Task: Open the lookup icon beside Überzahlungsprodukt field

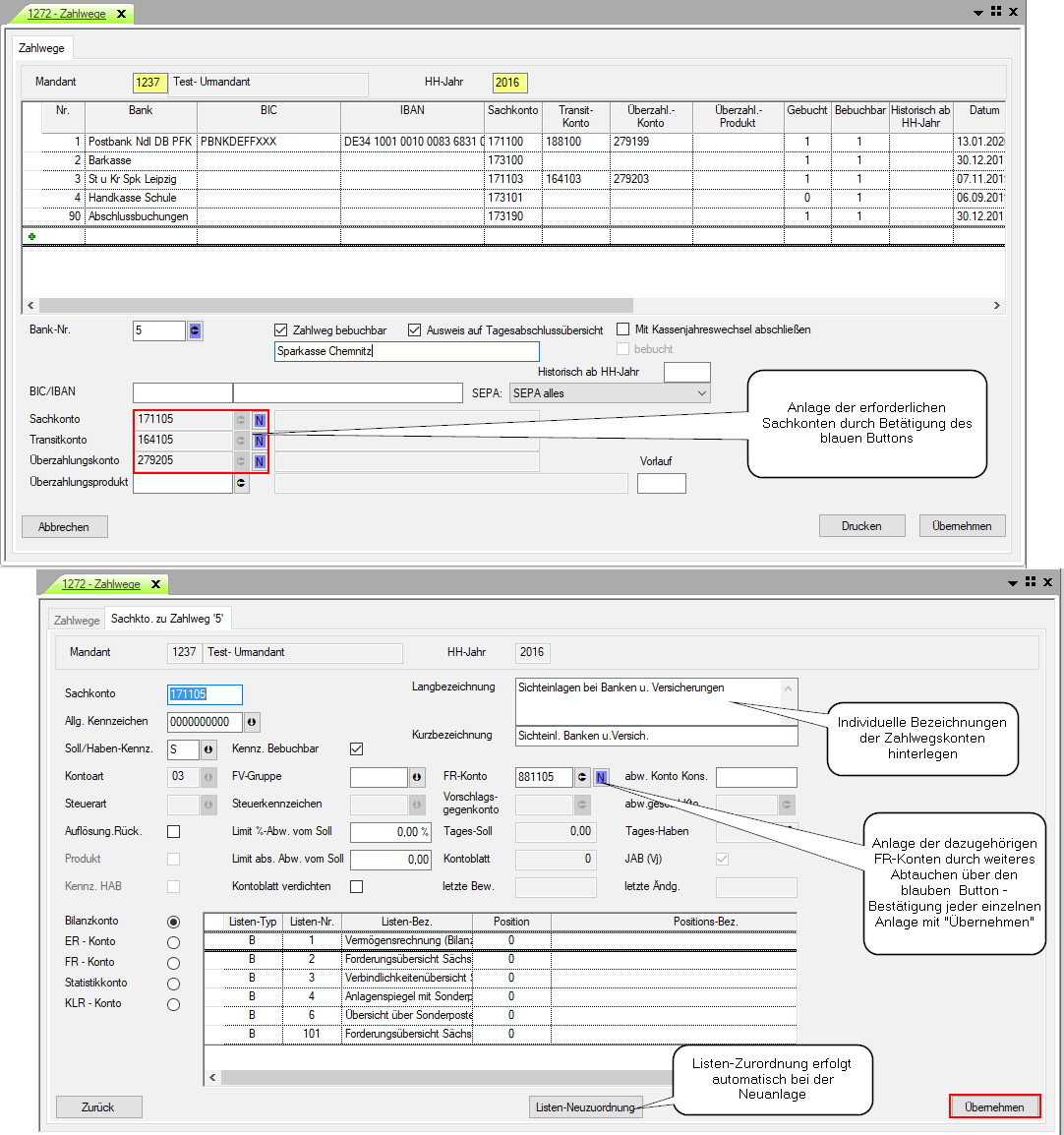Action: [241, 483]
